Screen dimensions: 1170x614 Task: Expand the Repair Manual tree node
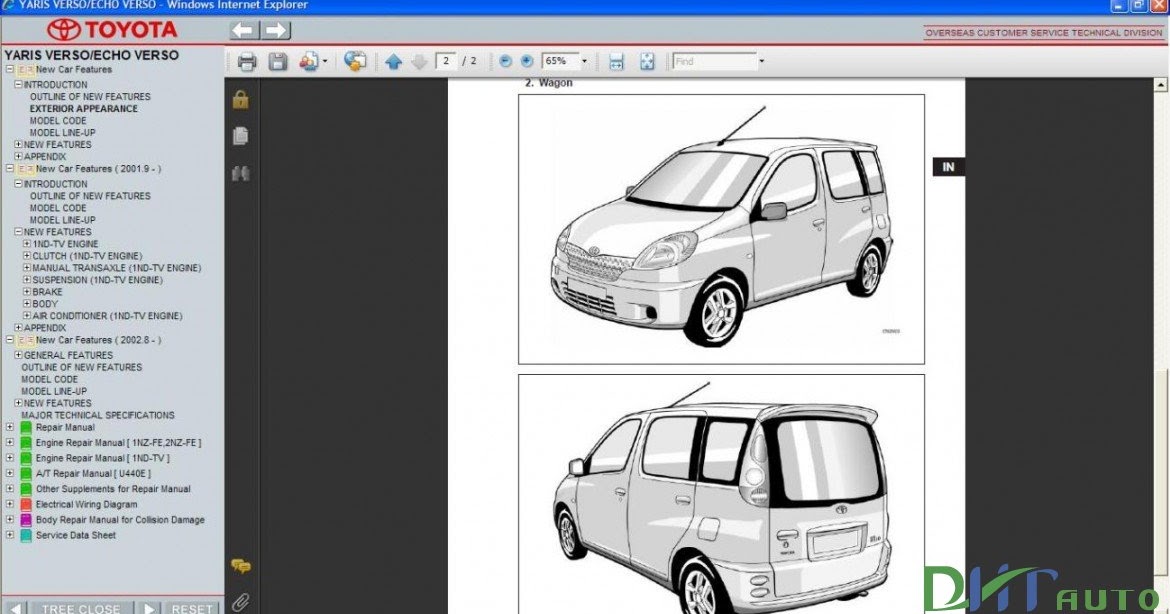pyautogui.click(x=10, y=427)
